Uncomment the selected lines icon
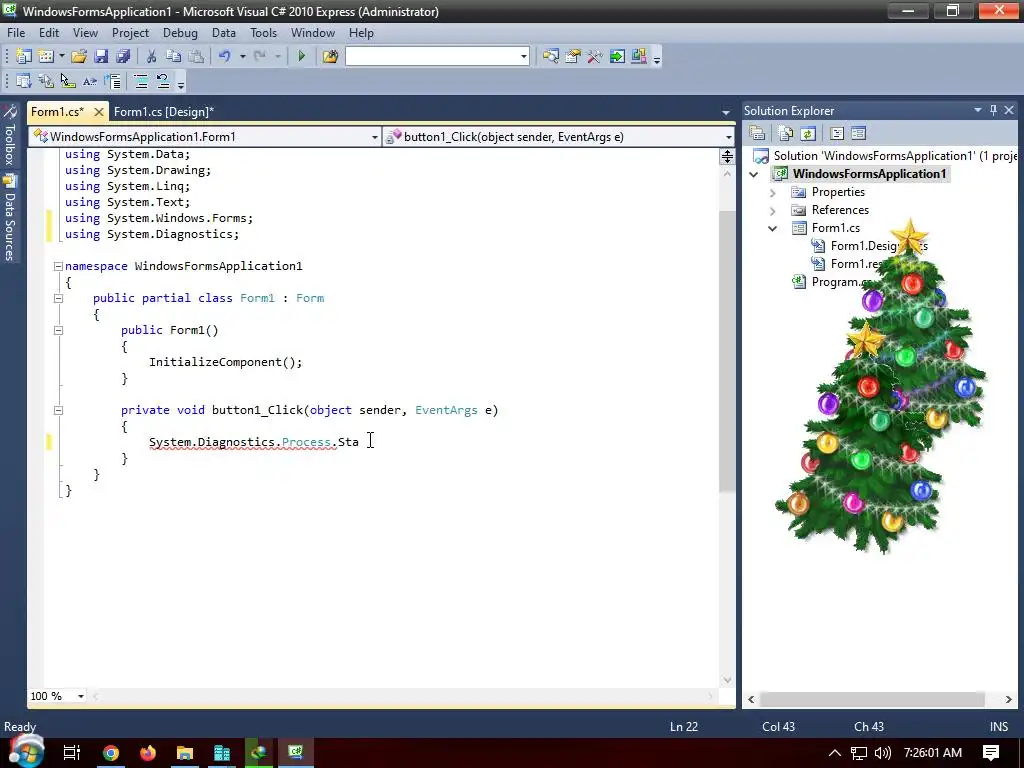The width and height of the screenshot is (1024, 768). pos(163,81)
